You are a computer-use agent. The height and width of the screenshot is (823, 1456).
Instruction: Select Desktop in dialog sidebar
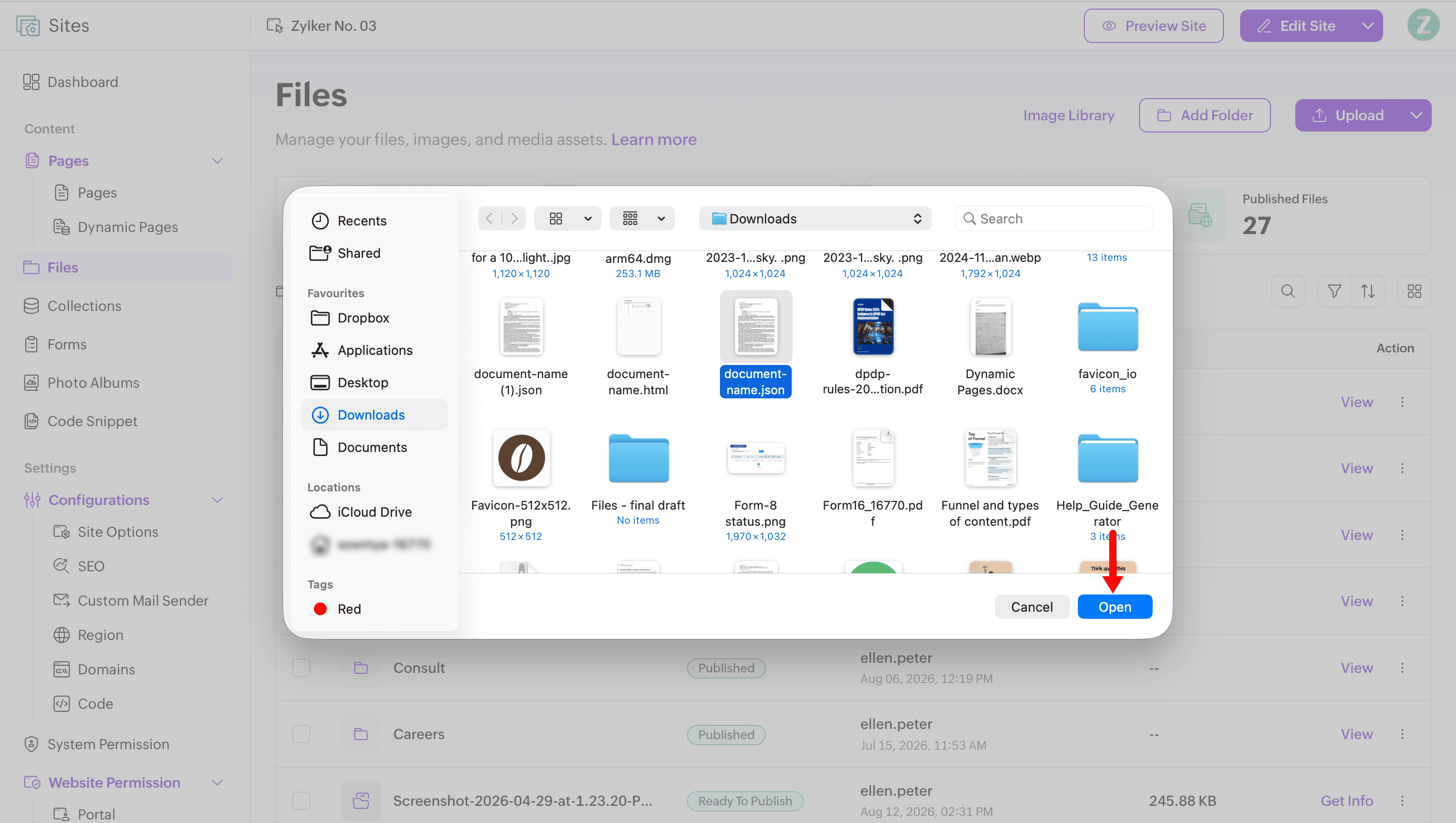point(349,382)
